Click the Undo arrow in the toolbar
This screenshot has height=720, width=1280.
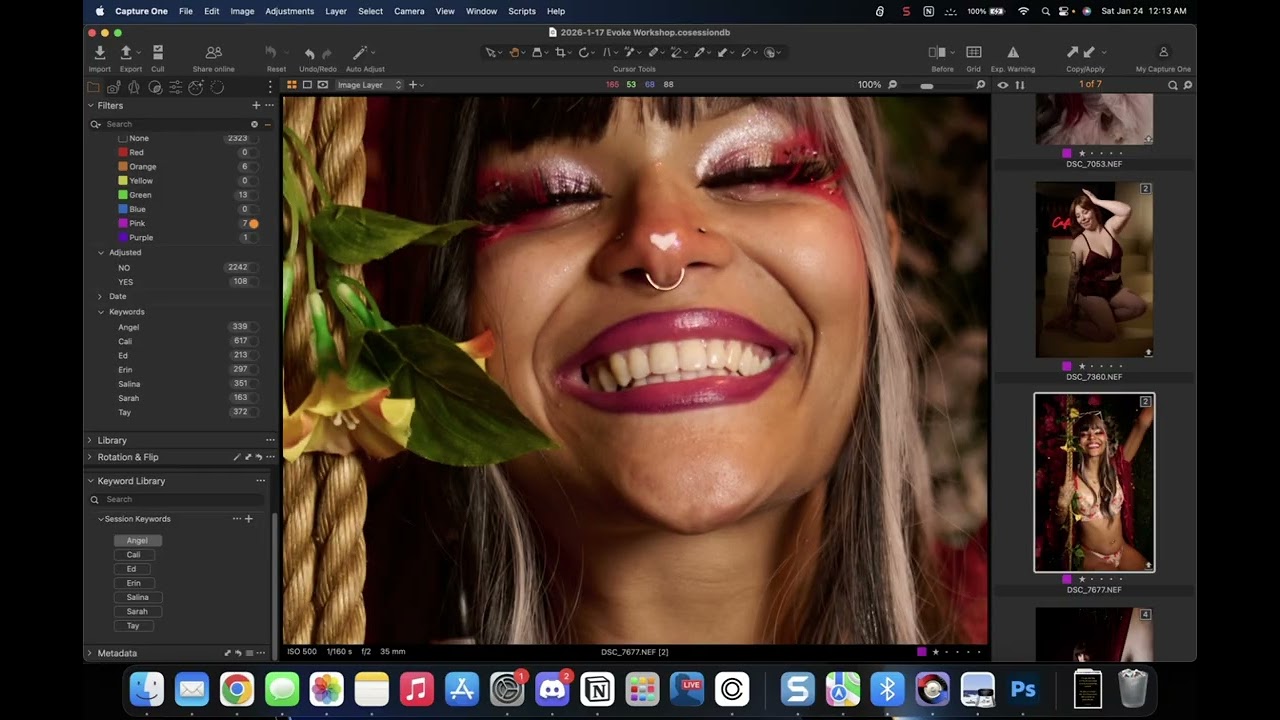(309, 53)
